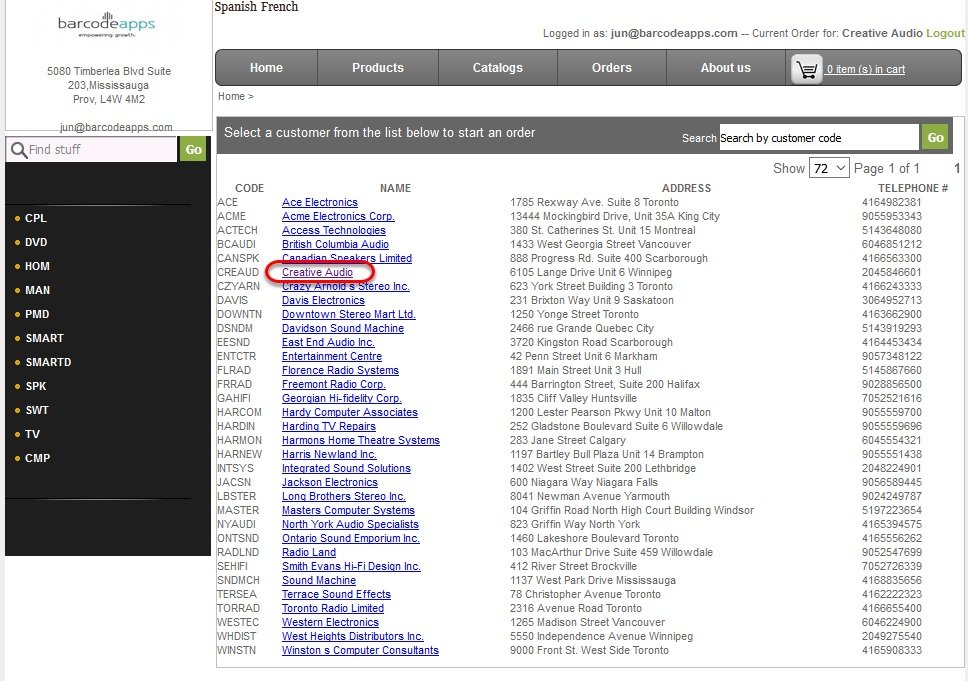Viewport: 968px width, 681px height.
Task: Select customer Ace Electronics
Action: [320, 203]
